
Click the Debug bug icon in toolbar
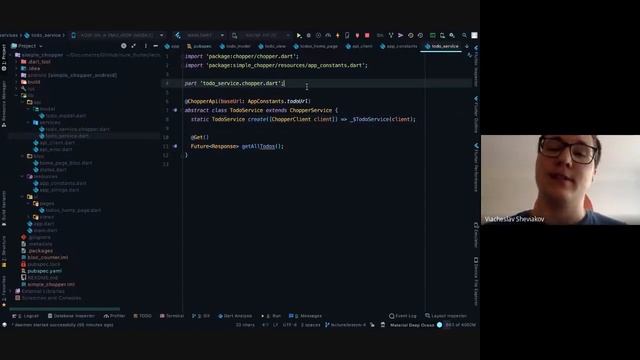(x=309, y=36)
